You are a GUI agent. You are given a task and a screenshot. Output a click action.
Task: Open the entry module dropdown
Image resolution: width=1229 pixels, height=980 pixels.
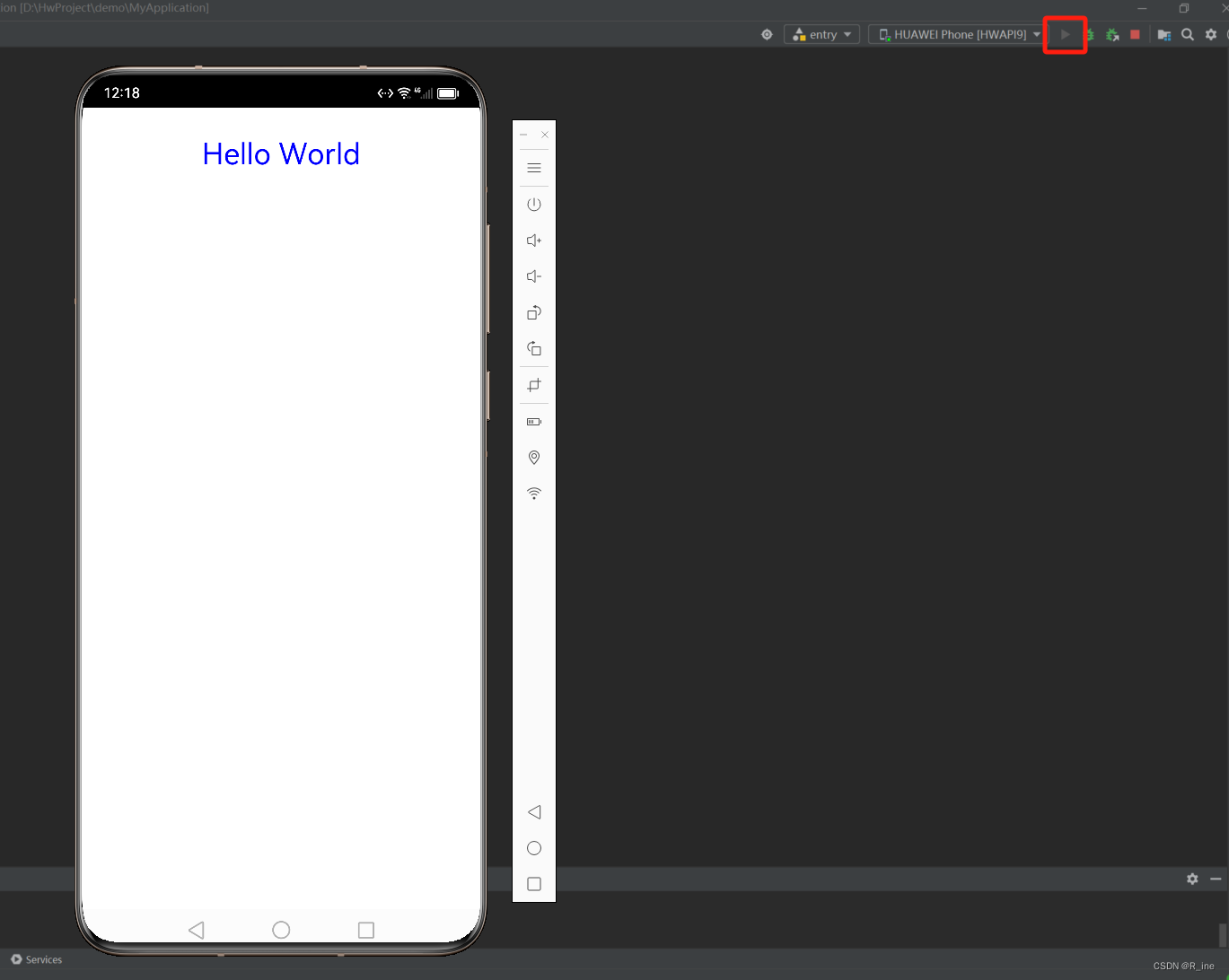821,34
